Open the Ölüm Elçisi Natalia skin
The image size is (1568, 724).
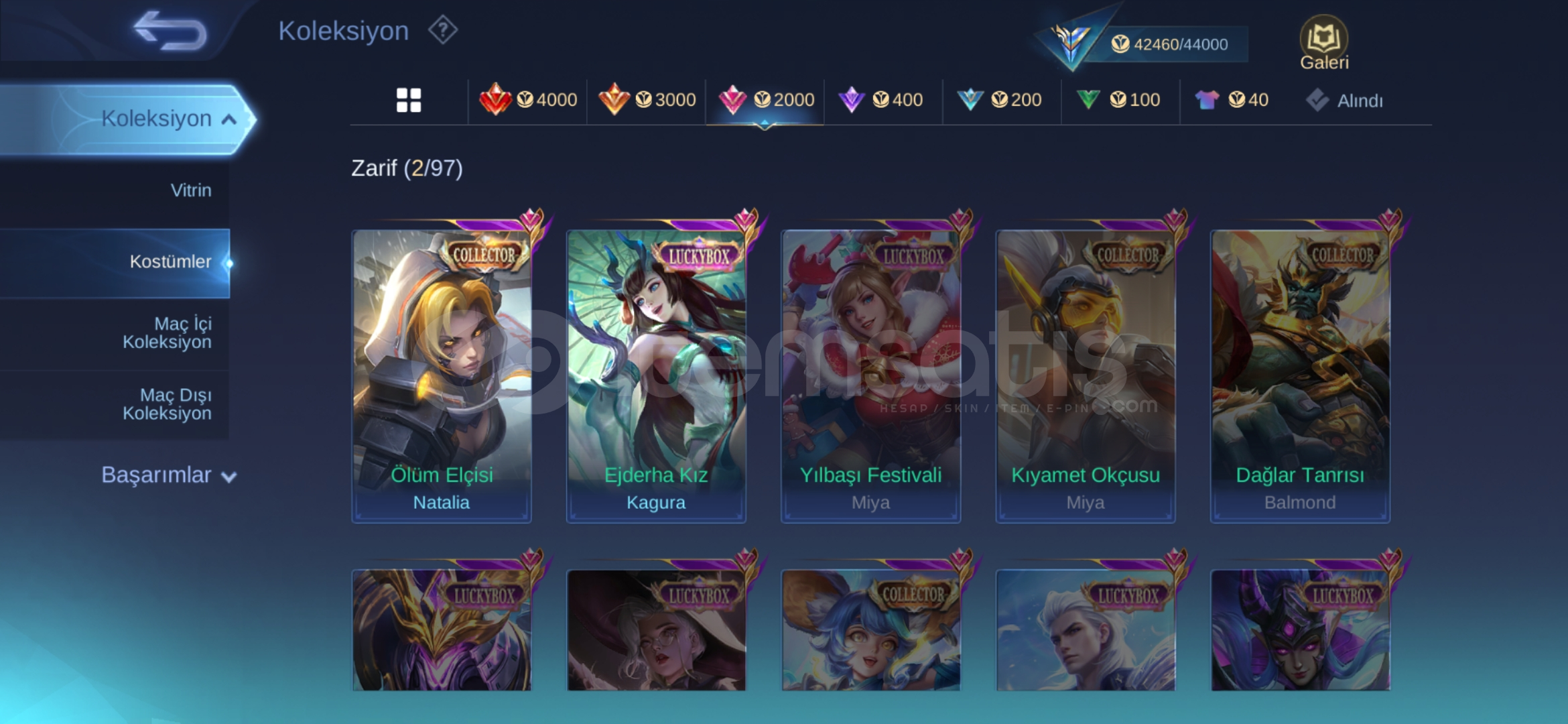[442, 375]
